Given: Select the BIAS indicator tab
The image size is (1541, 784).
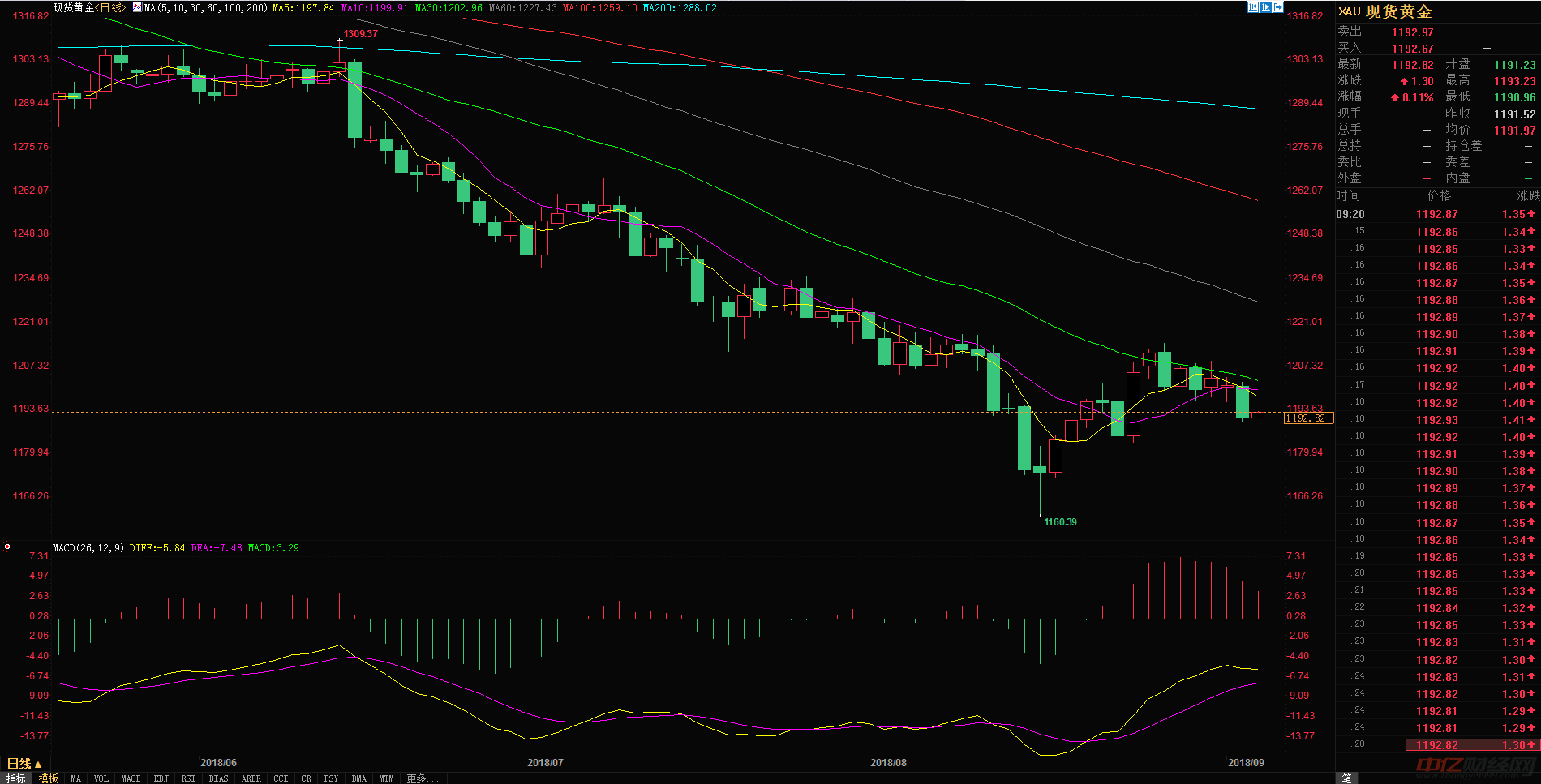Looking at the screenshot, I should pyautogui.click(x=218, y=778).
